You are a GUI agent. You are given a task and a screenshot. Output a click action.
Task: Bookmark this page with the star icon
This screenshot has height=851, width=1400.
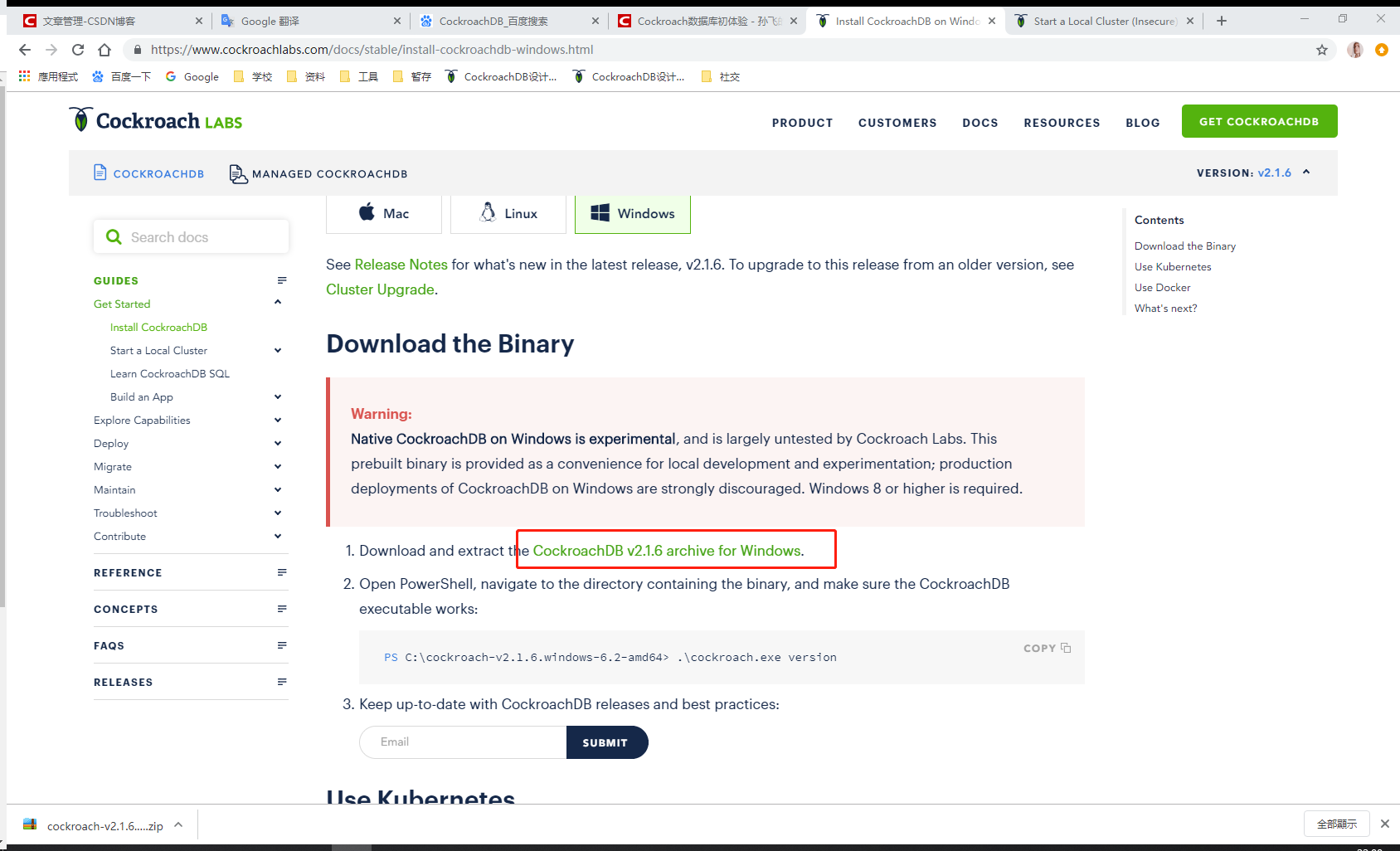[1322, 50]
